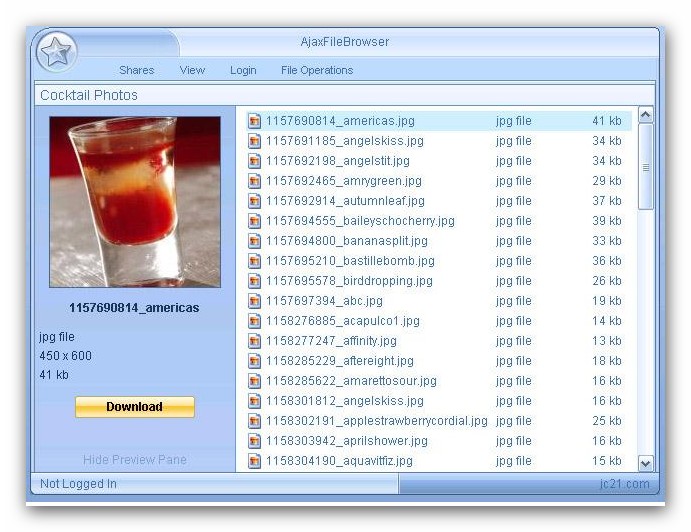Select file name 1157691185_angelskiss.jpg
The width and height of the screenshot is (691, 532).
(x=345, y=141)
